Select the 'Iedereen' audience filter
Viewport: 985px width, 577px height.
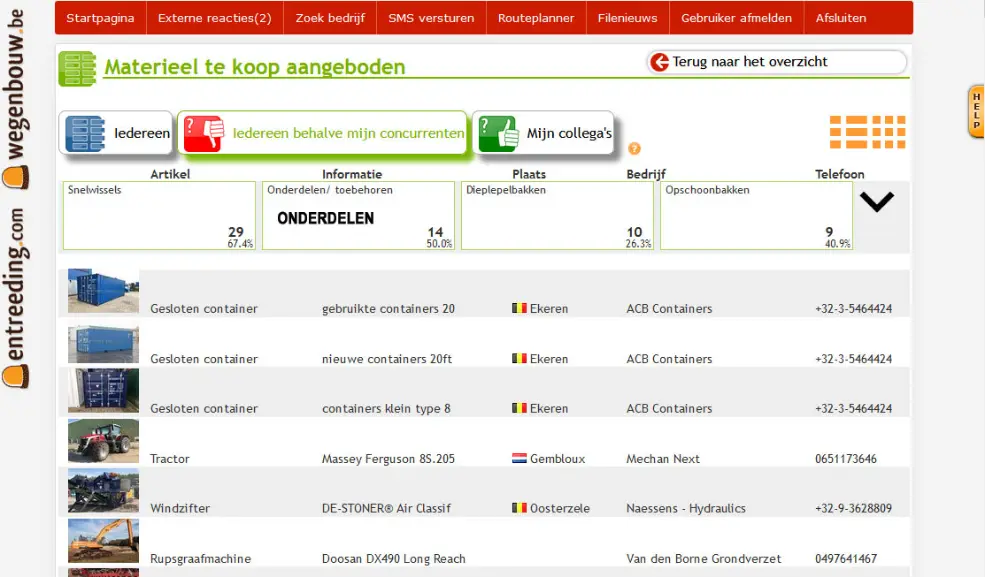tap(117, 133)
